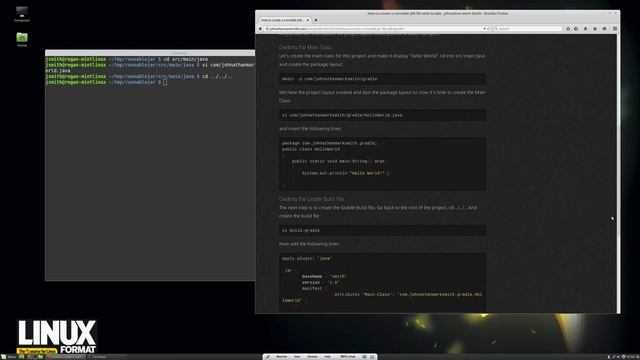Expand the URL bar history dropdown

pyautogui.click(x=484, y=29)
